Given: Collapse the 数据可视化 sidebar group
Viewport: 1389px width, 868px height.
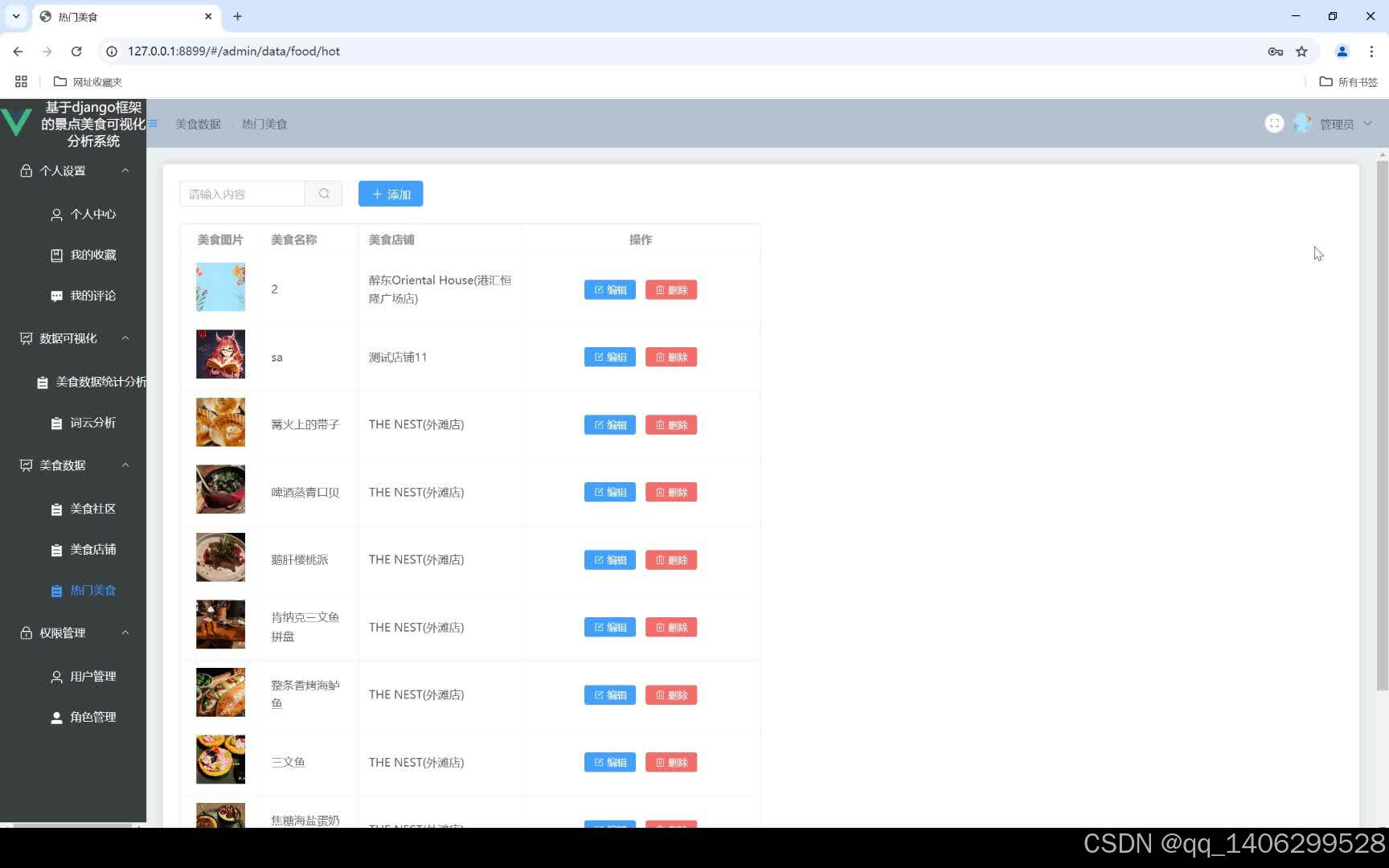Looking at the screenshot, I should click(73, 338).
